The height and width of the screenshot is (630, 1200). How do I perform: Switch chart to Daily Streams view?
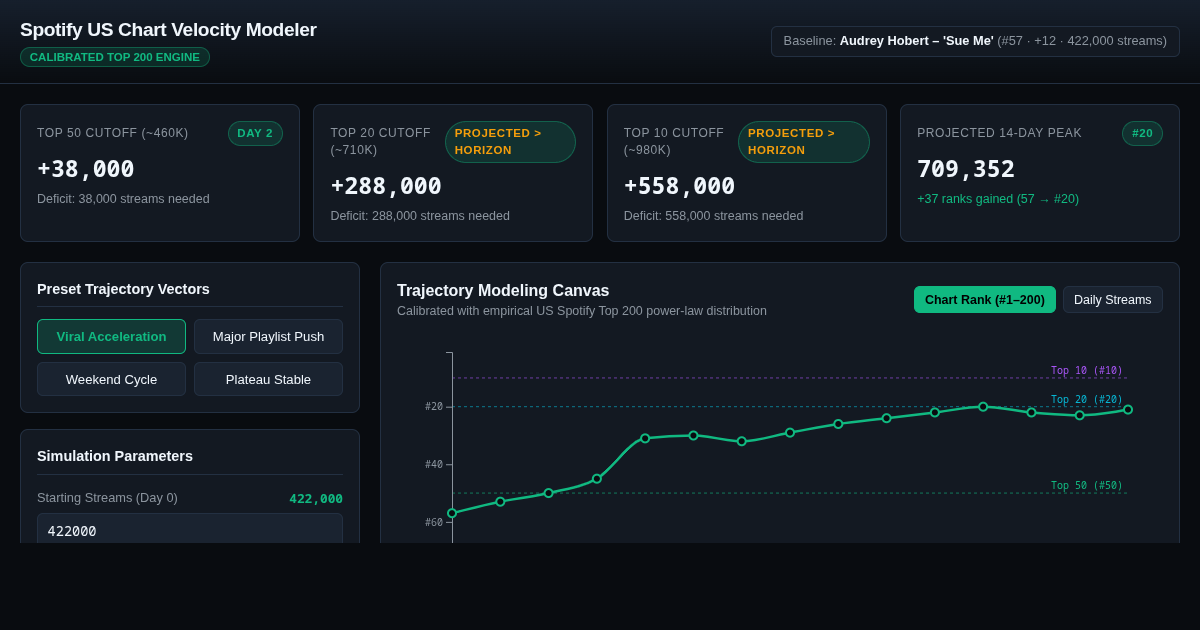click(1112, 300)
